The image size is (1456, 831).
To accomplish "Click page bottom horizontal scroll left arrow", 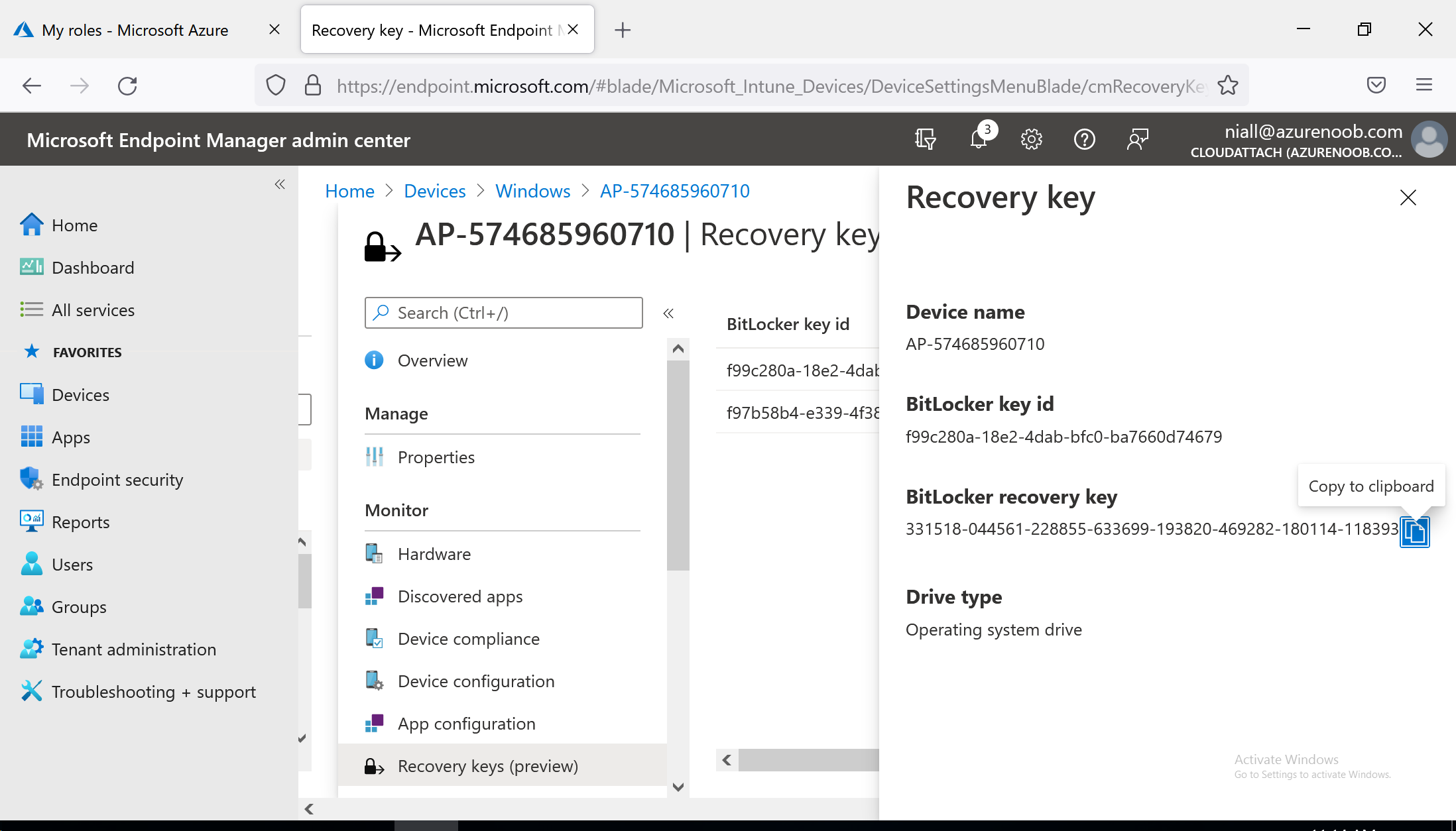I will click(x=309, y=808).
